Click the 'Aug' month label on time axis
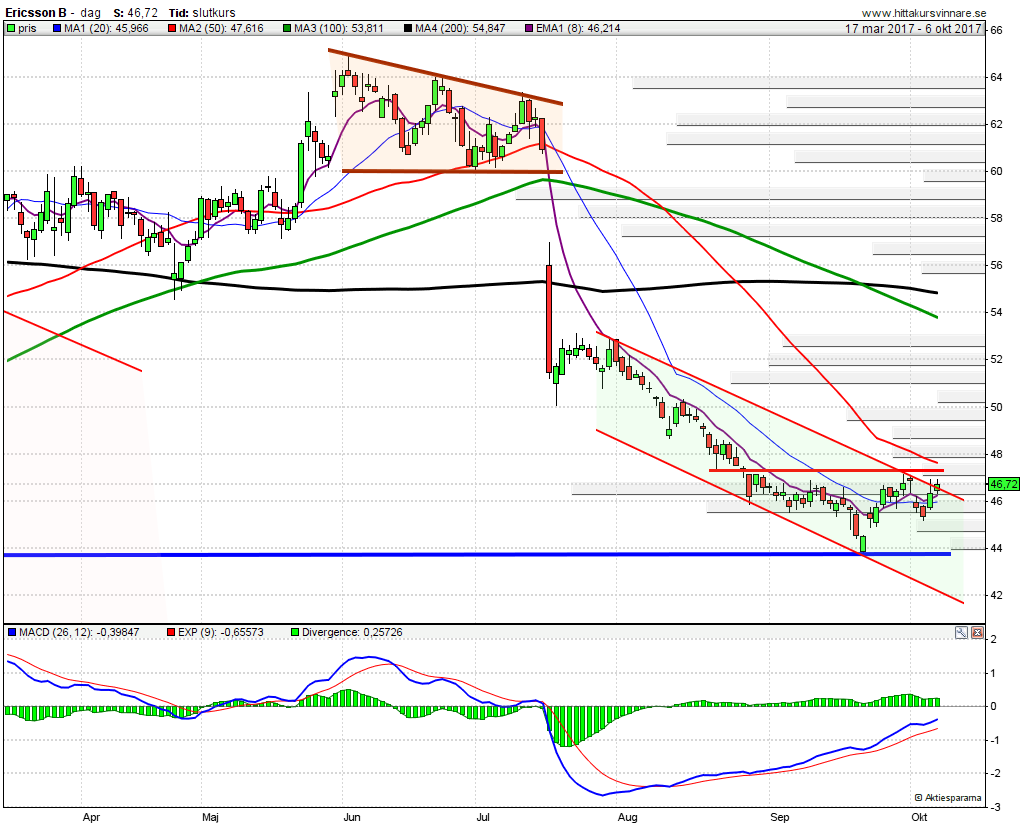The height and width of the screenshot is (830, 1029). (628, 818)
